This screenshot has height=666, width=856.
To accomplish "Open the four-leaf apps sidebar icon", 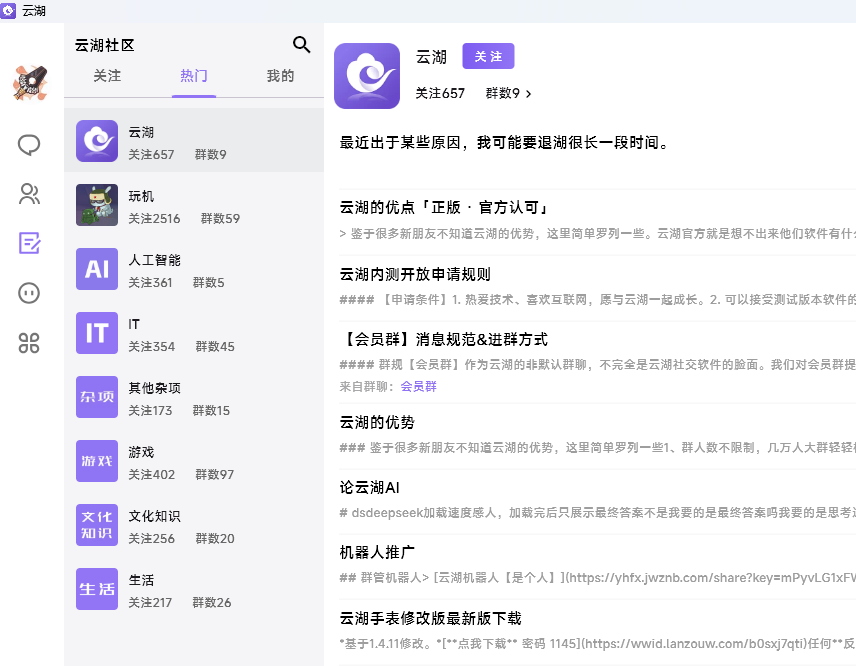I will point(29,343).
